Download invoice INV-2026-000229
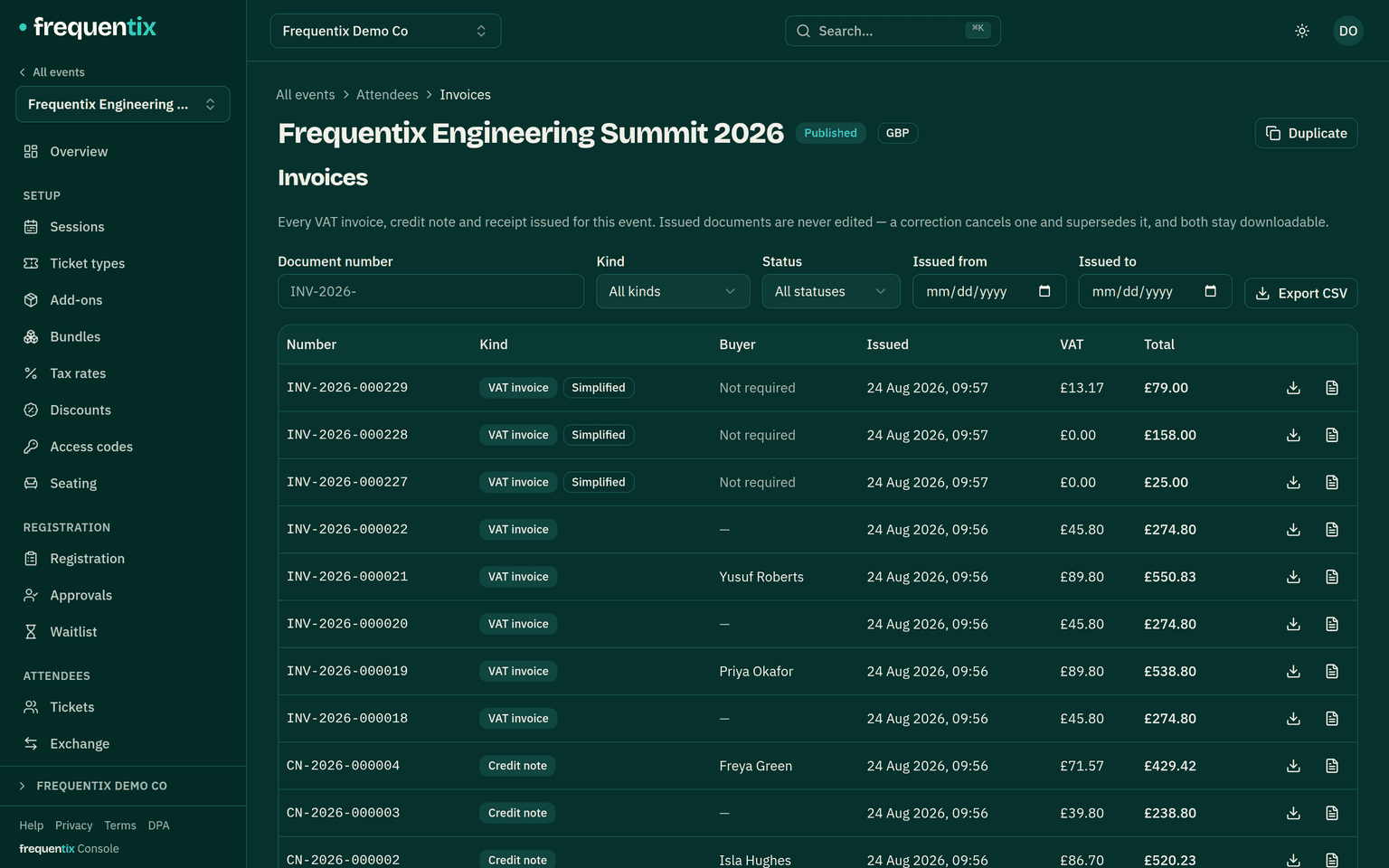The image size is (1389, 868). [1293, 388]
